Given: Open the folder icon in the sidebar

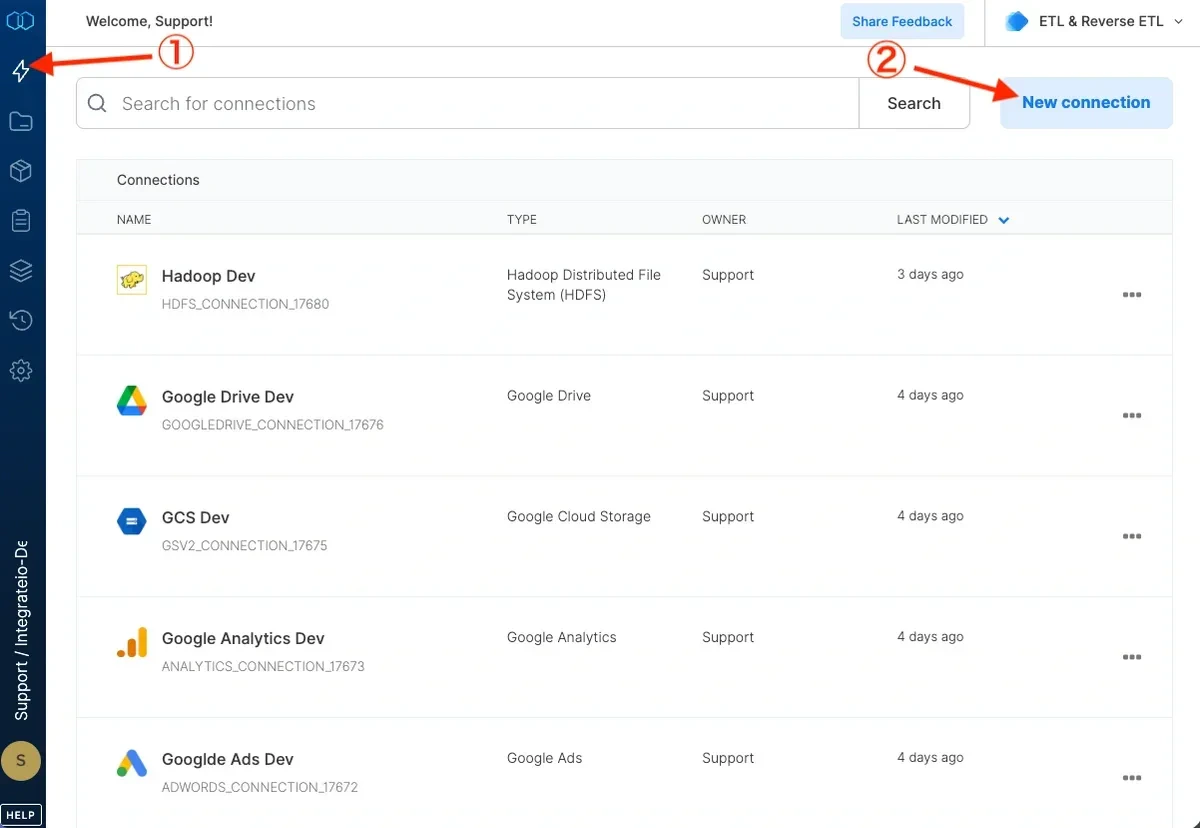Looking at the screenshot, I should pos(21,122).
